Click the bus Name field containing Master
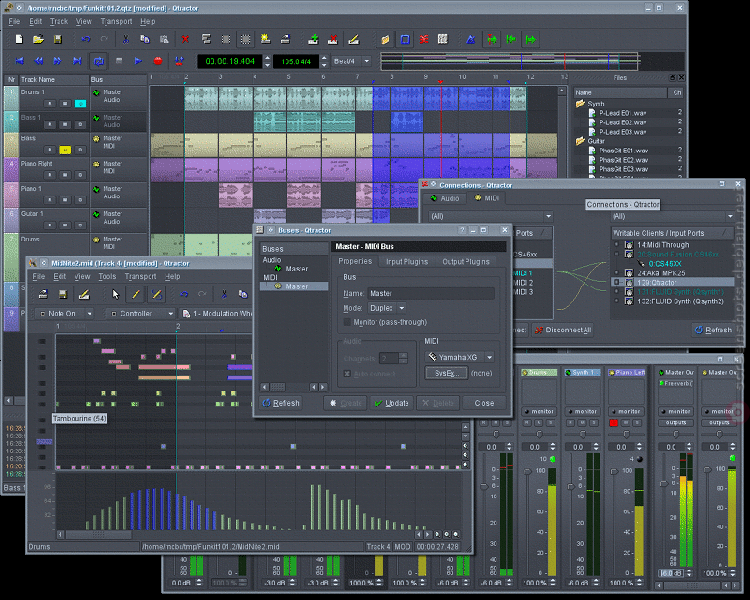Screen dimensions: 750x600 click(x=431, y=293)
